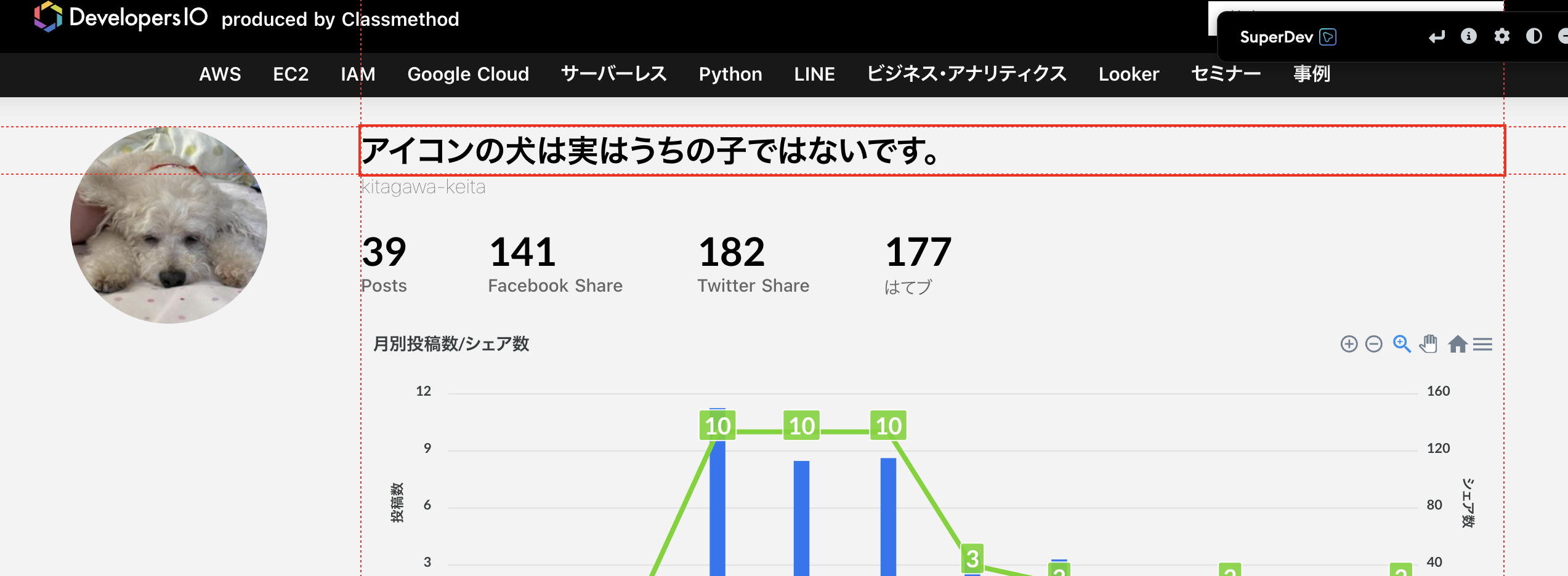Select the chart selection zoom magnifier tool
The width and height of the screenshot is (1568, 576).
click(x=1402, y=343)
